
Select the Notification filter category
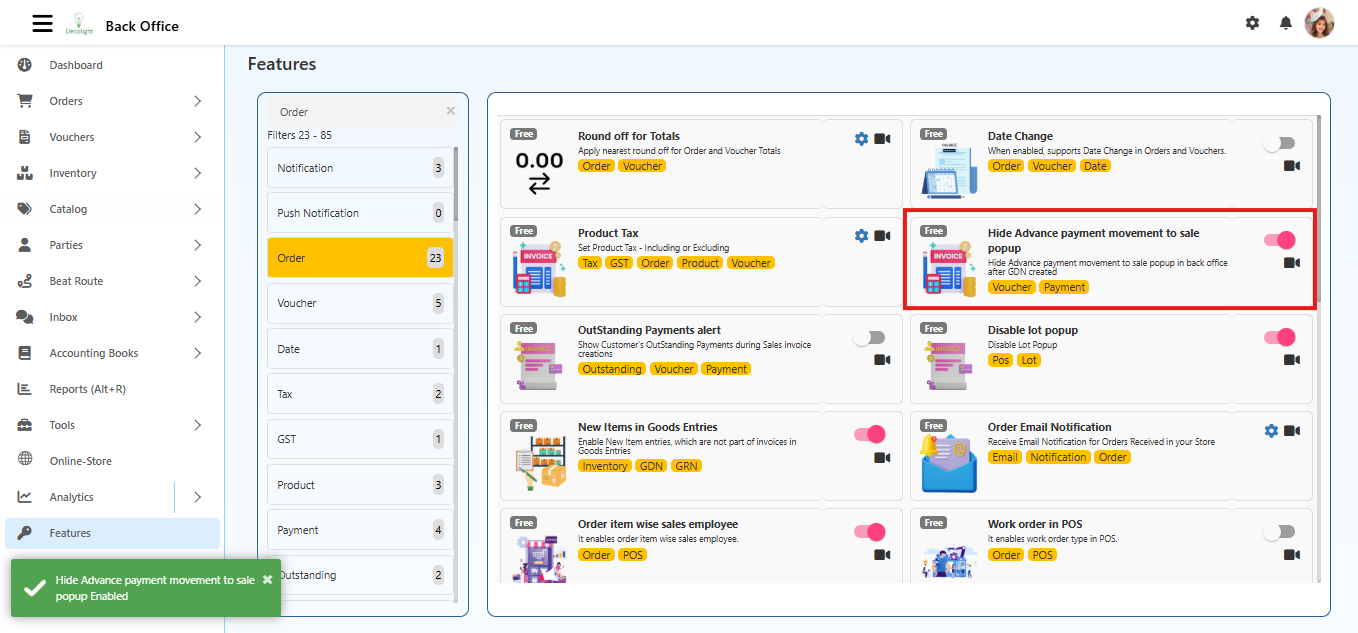360,168
